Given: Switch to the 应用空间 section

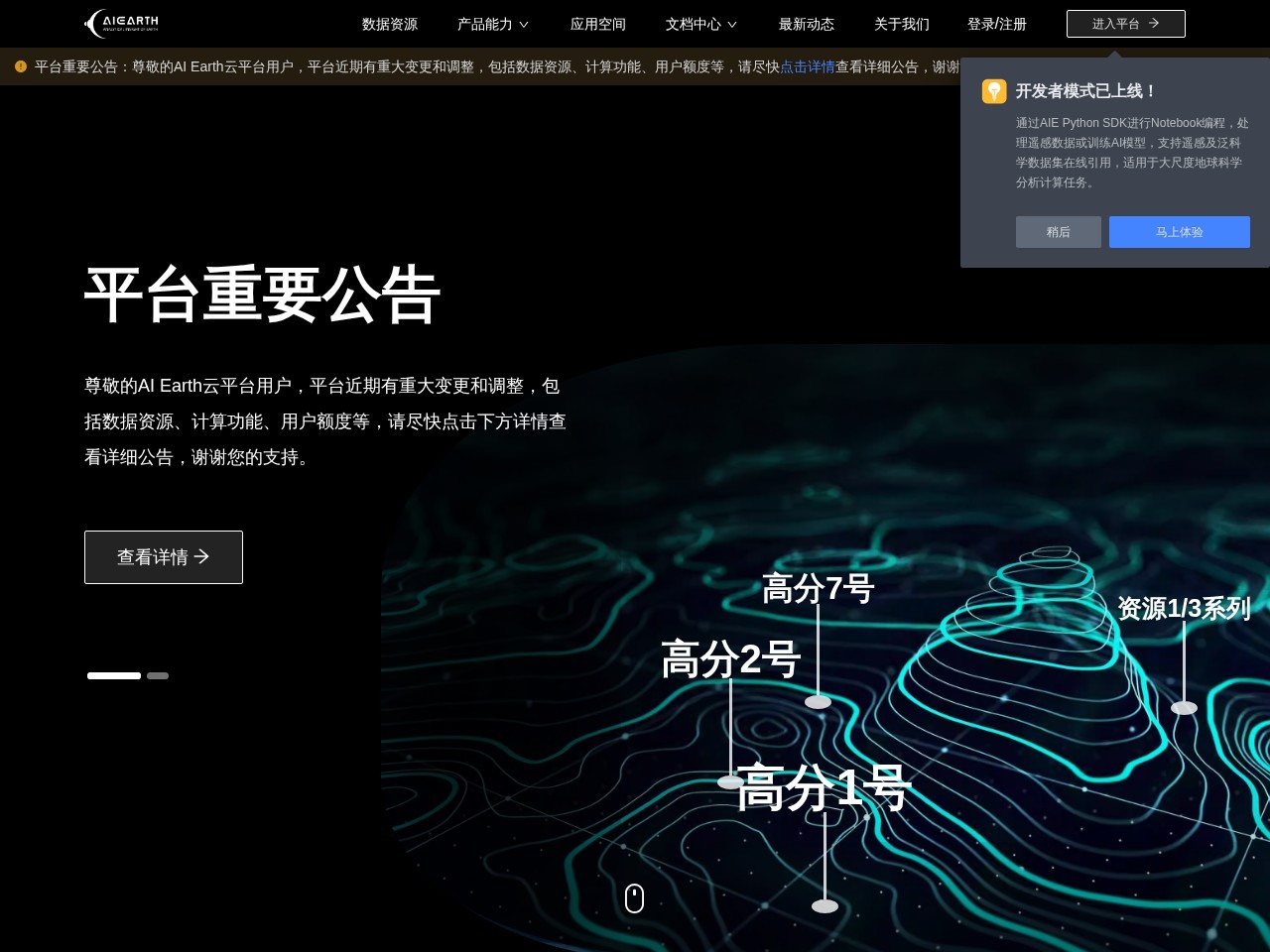Looking at the screenshot, I should point(598,24).
